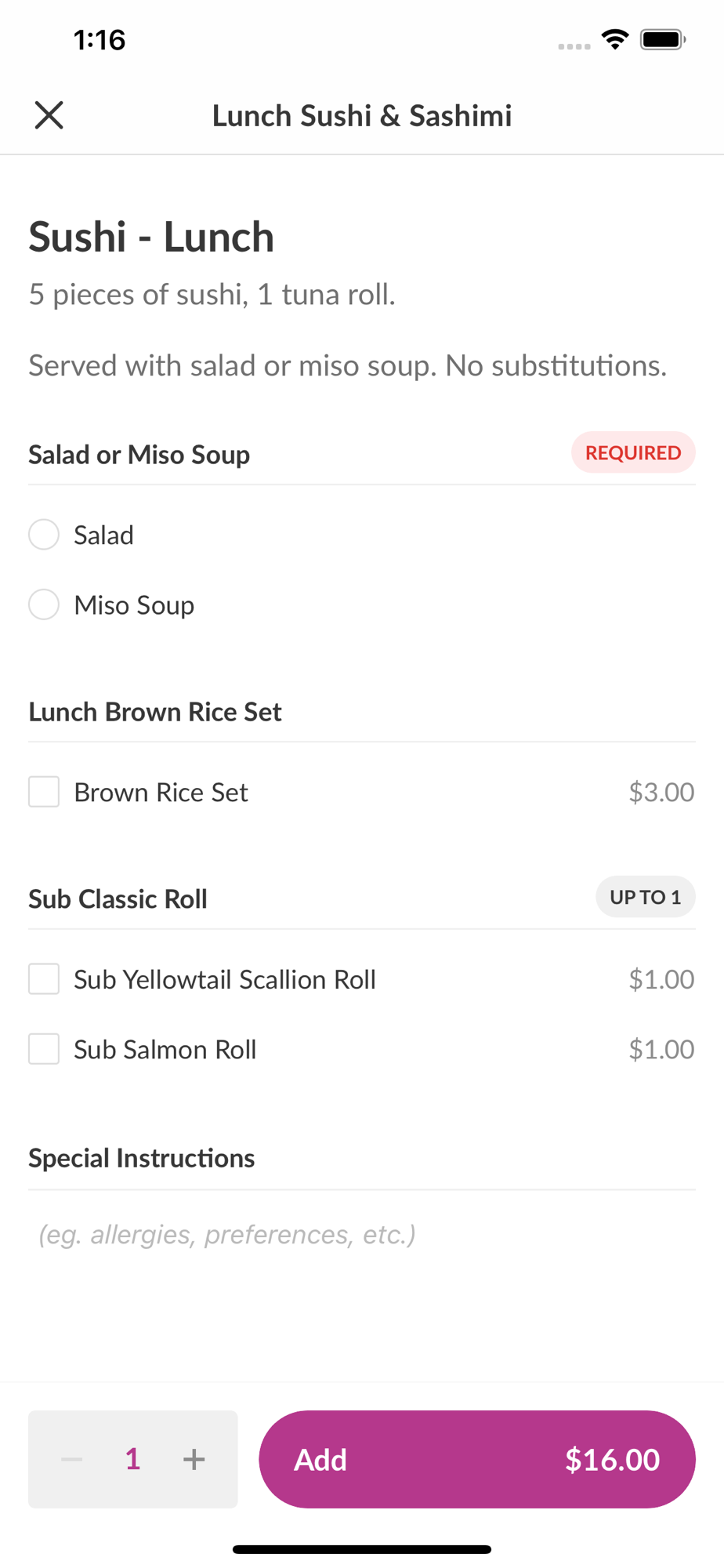The width and height of the screenshot is (724, 1568).
Task: Tap the Add $16.00 button
Action: pyautogui.click(x=476, y=1459)
